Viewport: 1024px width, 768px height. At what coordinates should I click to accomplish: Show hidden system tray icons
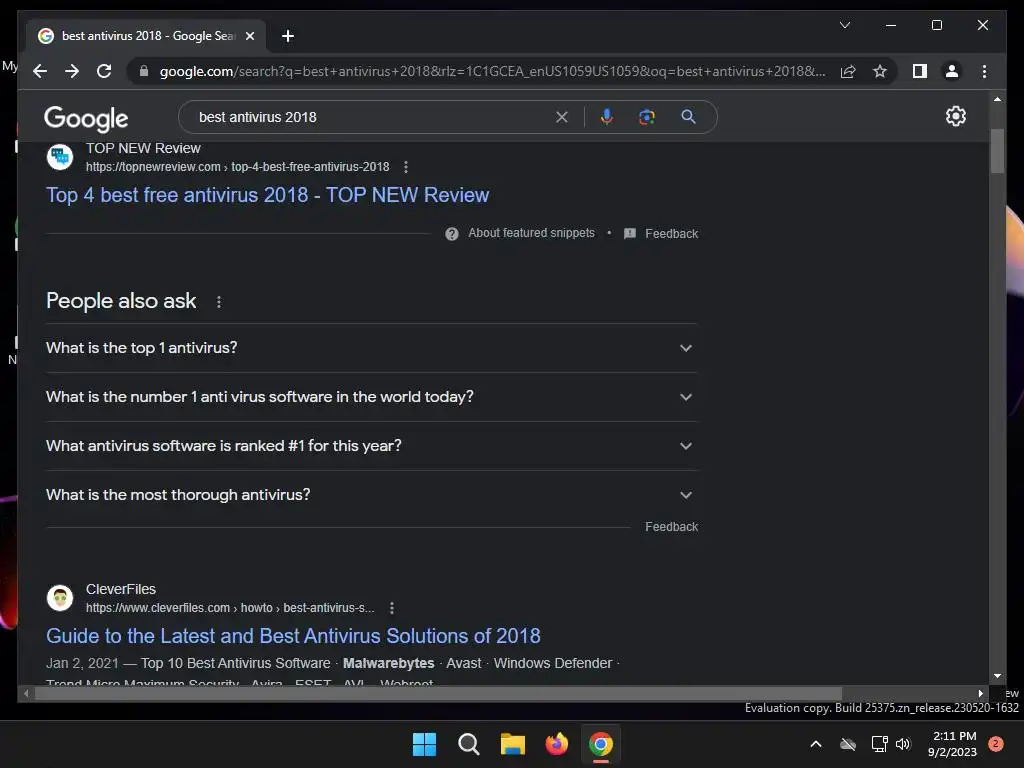tap(816, 744)
